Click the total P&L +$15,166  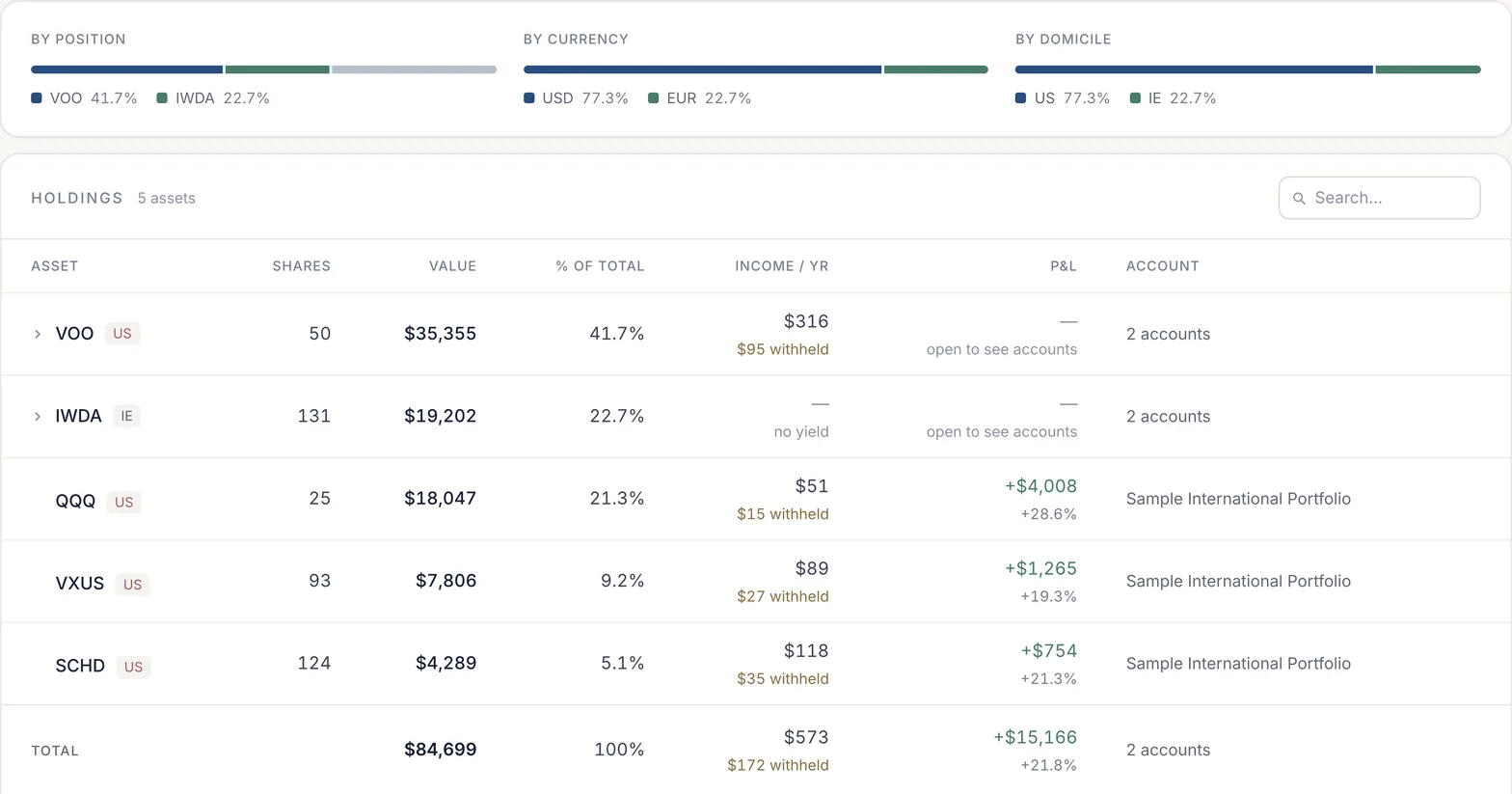click(1036, 737)
